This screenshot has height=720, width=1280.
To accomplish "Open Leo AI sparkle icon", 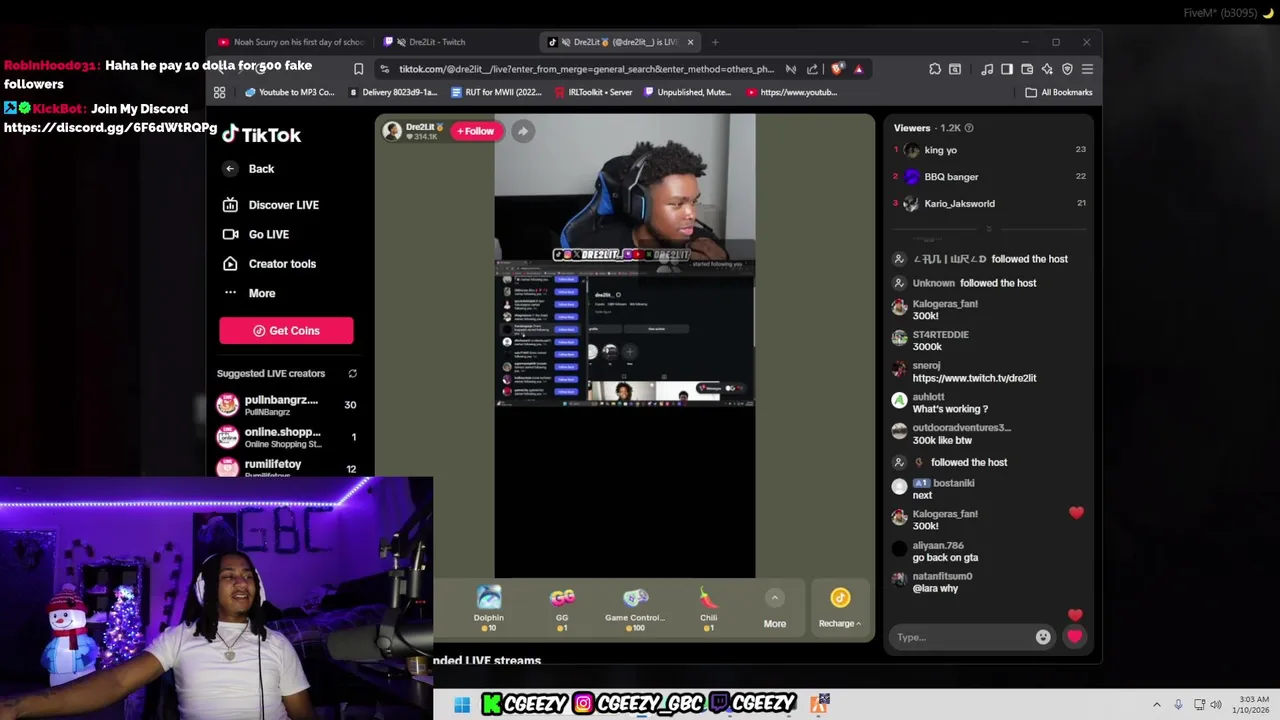I will 1047,69.
